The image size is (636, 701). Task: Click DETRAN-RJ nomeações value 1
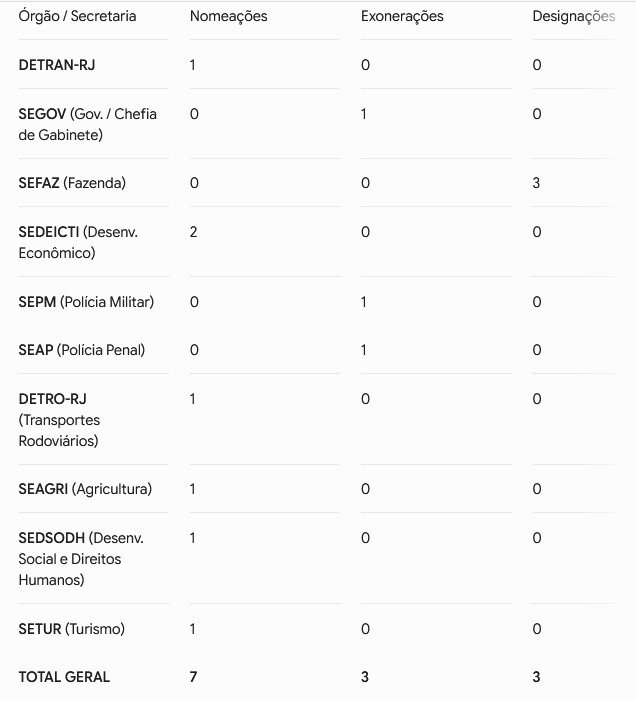click(x=193, y=65)
